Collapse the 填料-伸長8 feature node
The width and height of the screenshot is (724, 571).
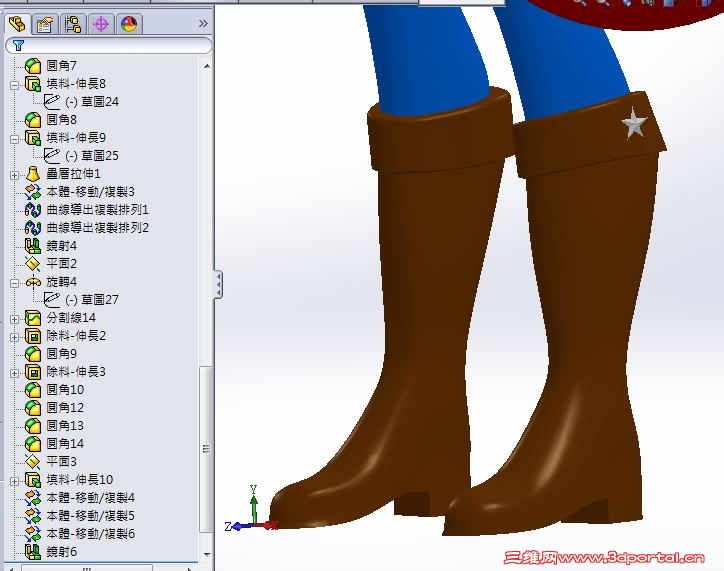[x=14, y=85]
